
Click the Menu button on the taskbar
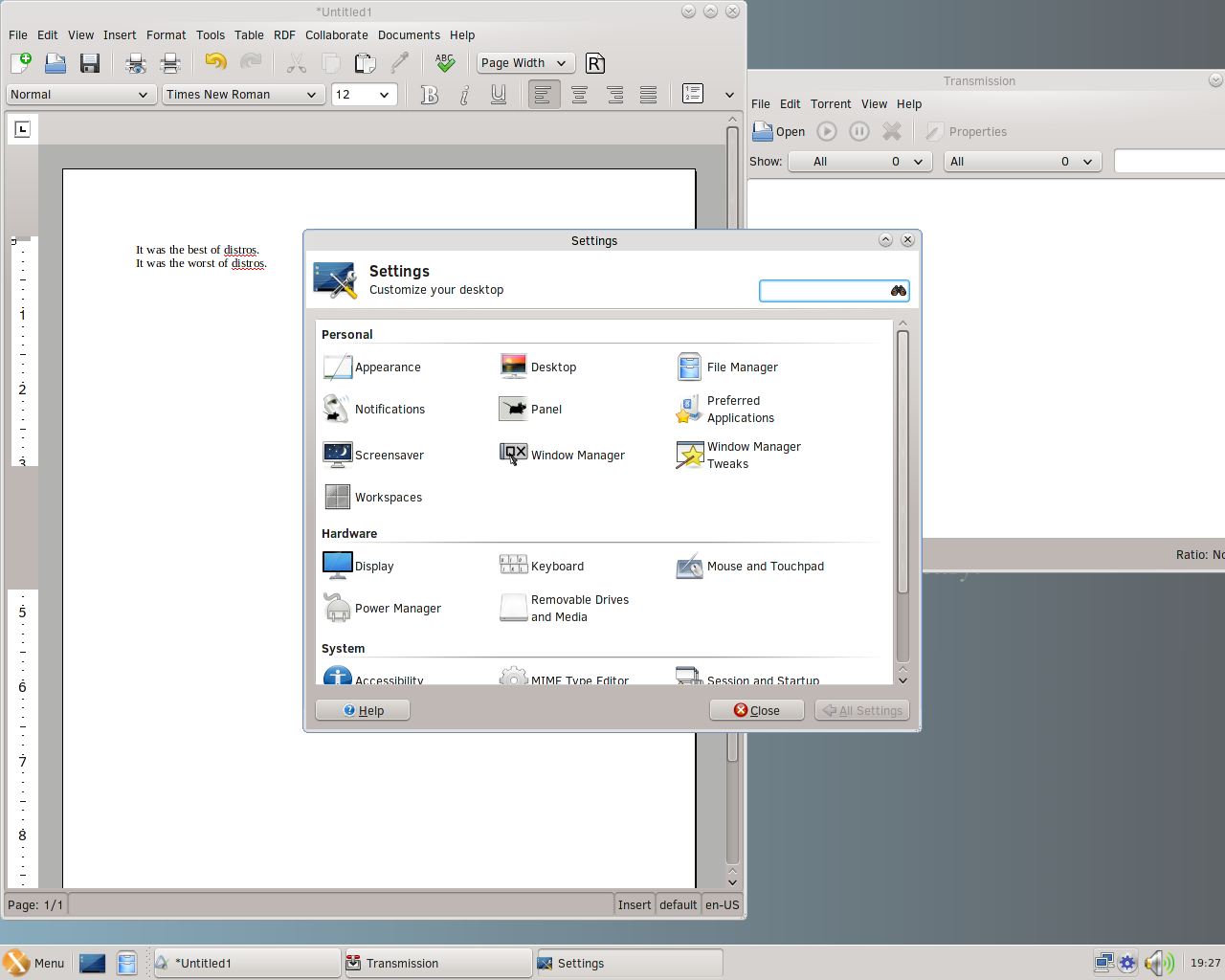point(34,963)
